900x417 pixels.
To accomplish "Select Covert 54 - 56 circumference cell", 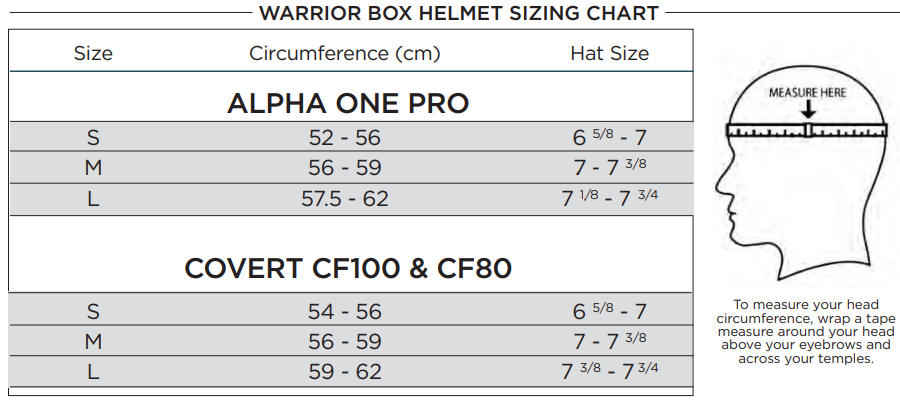I will (344, 311).
